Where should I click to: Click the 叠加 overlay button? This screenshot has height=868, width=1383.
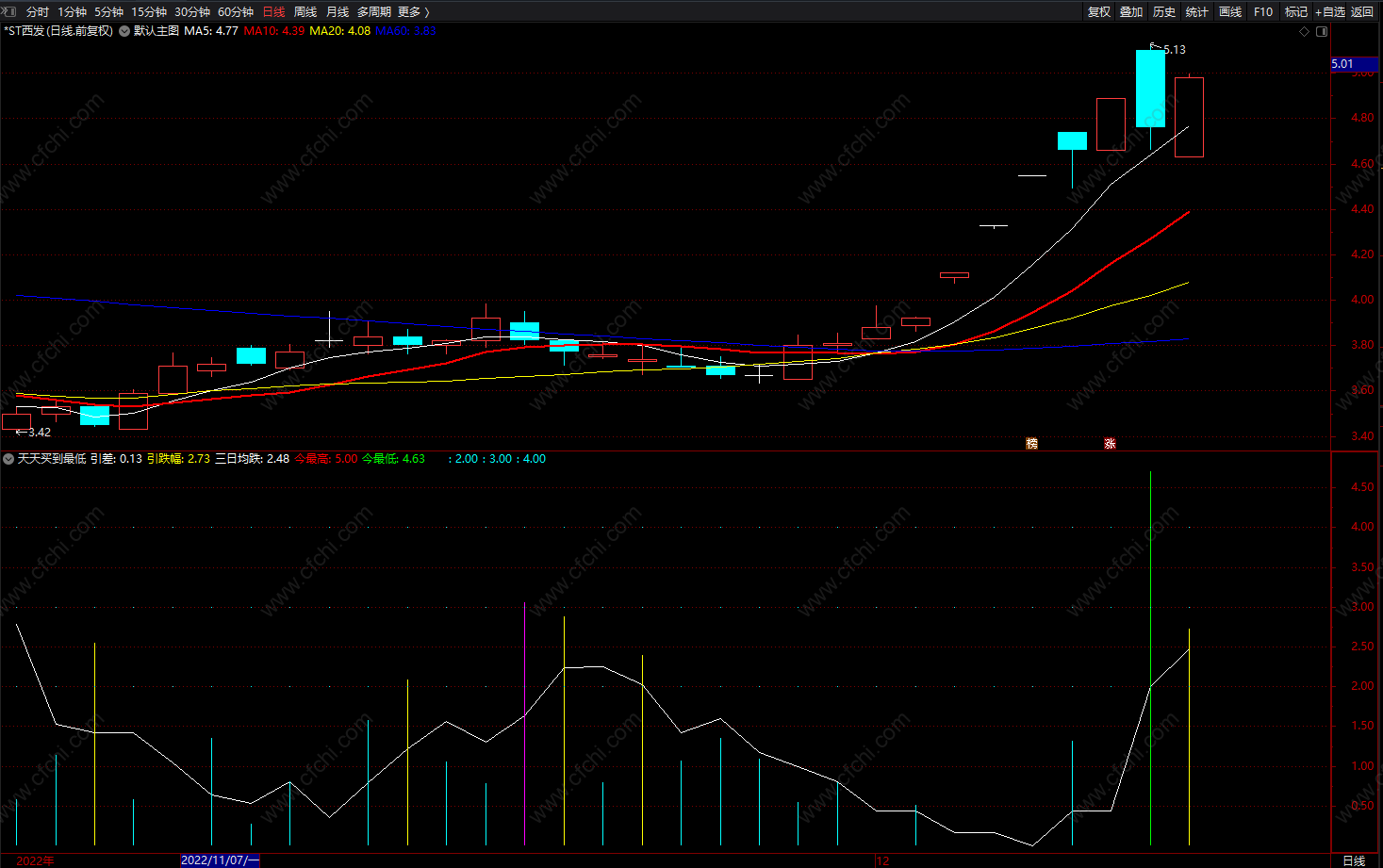(1131, 12)
